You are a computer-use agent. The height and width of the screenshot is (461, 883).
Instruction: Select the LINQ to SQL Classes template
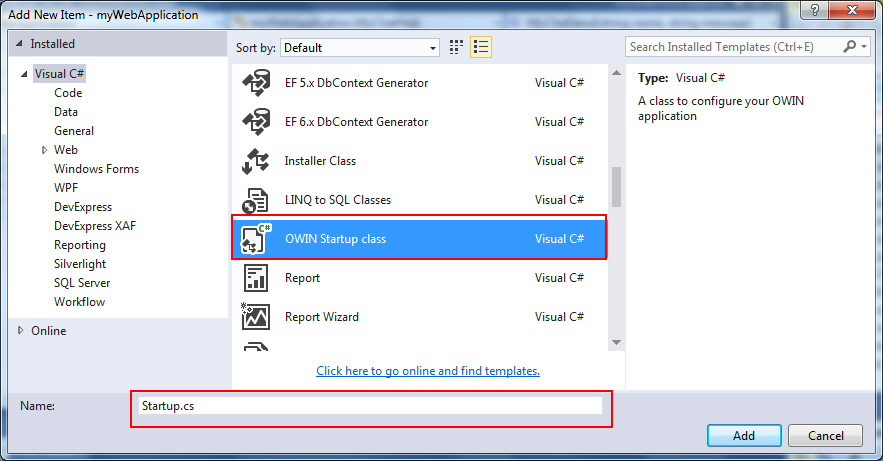pyautogui.click(x=419, y=200)
